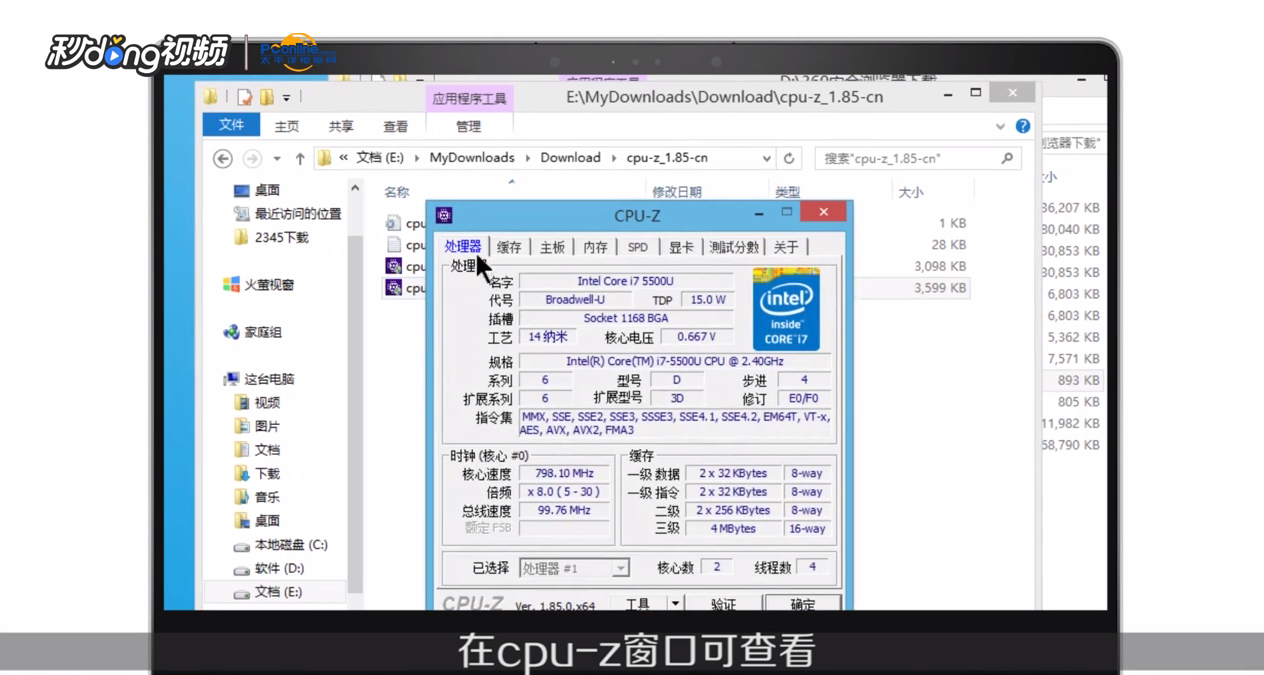The image size is (1264, 675).
Task: Click MyDownloads in the address path
Action: [471, 158]
